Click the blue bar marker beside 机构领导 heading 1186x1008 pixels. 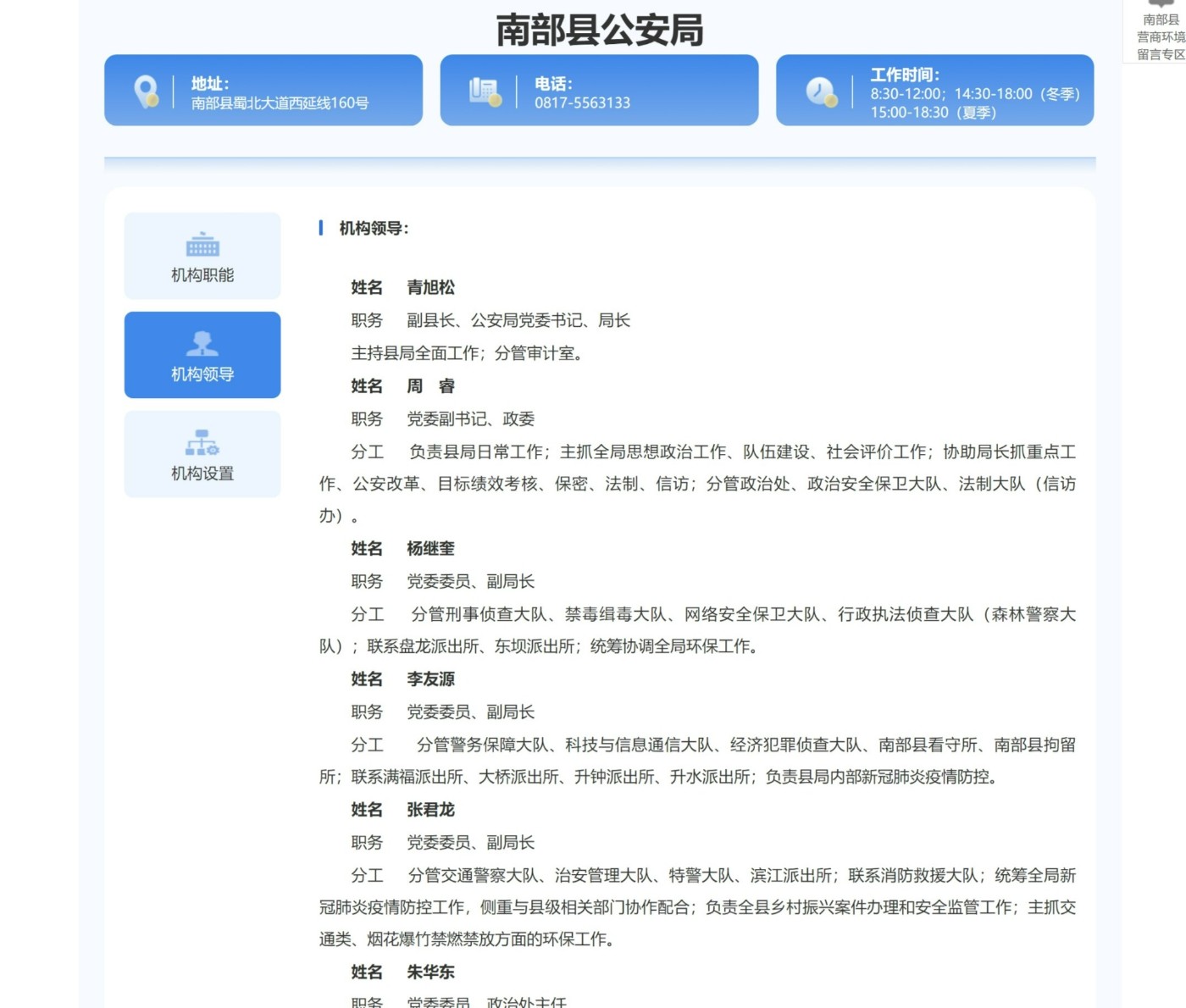tap(321, 228)
